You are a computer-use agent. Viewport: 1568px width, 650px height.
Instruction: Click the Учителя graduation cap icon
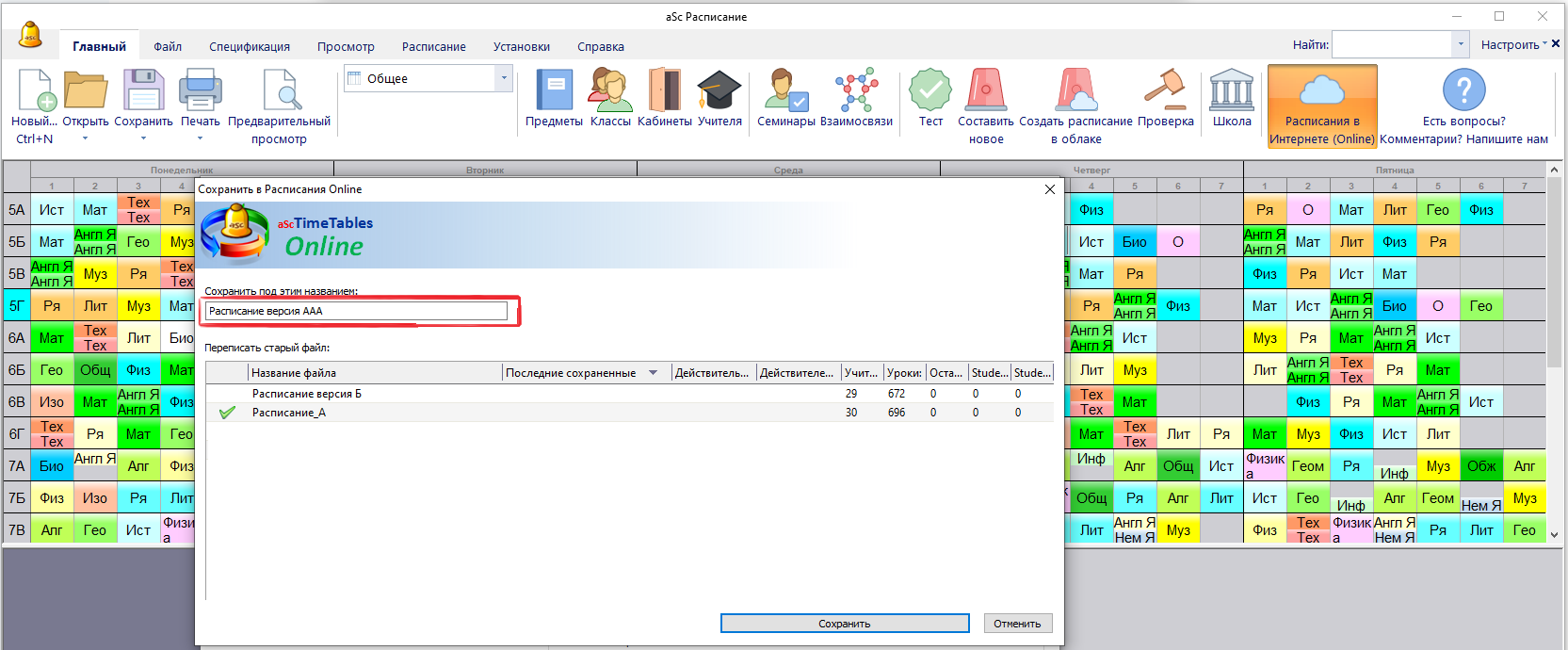click(x=719, y=92)
